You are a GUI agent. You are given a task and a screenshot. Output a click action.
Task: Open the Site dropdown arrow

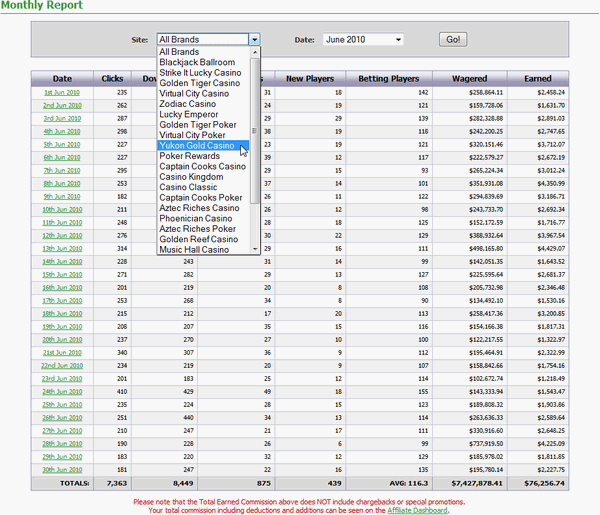(254, 39)
